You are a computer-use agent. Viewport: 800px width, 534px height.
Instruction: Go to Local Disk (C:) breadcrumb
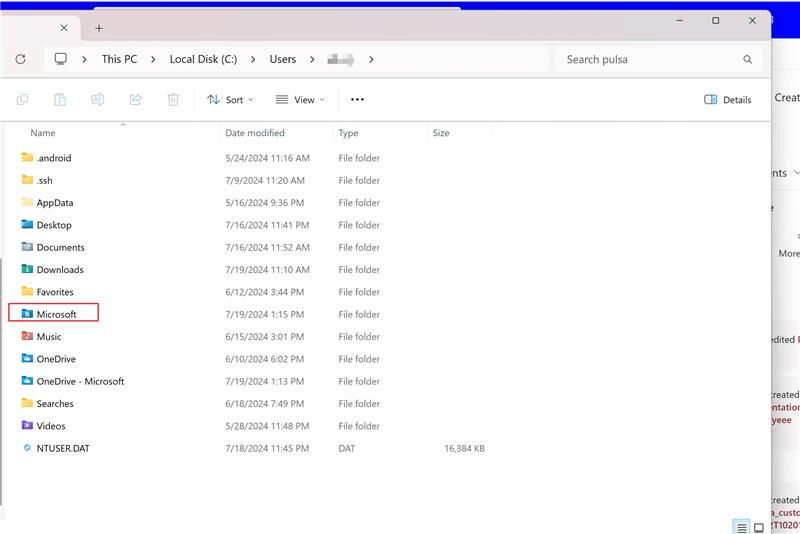click(x=203, y=59)
